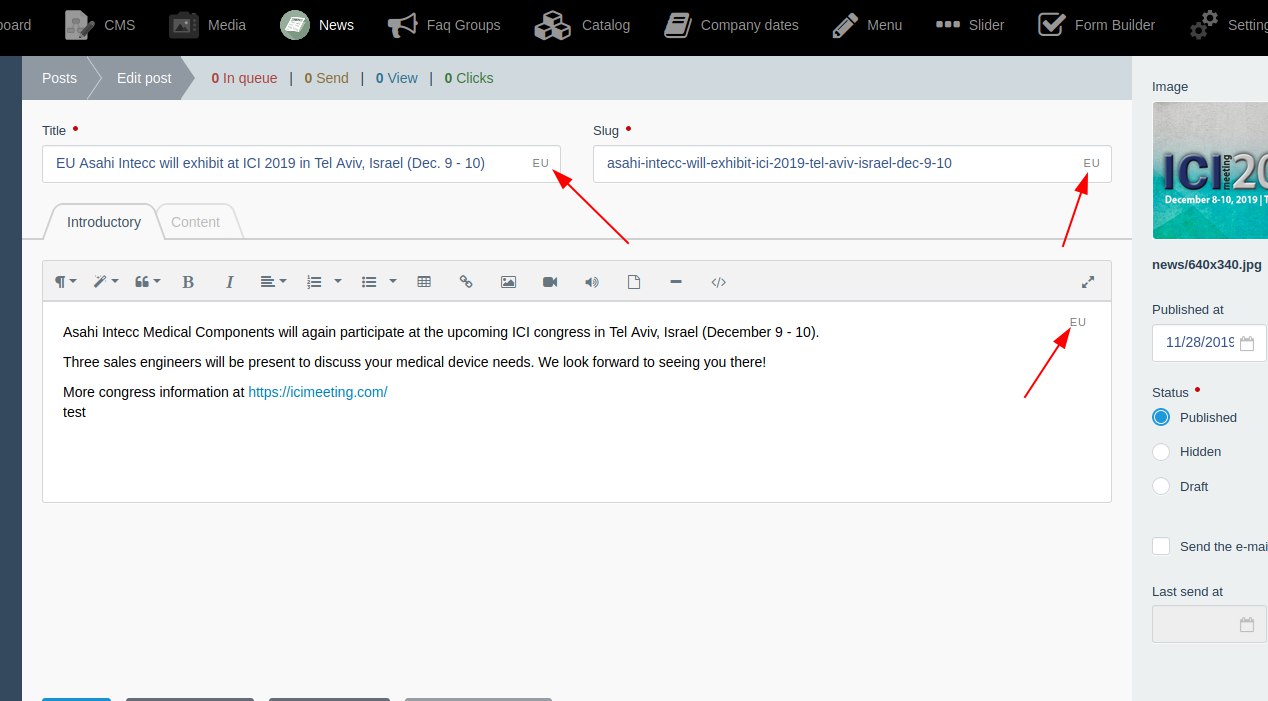Viewport: 1268px width, 701px height.
Task: Enable the Send the e-mail checkbox
Action: tap(1161, 546)
